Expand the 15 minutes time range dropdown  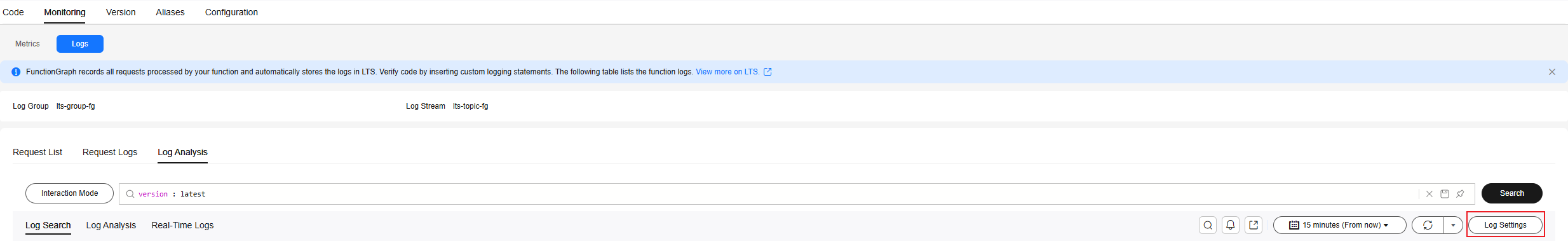[x=1339, y=225]
